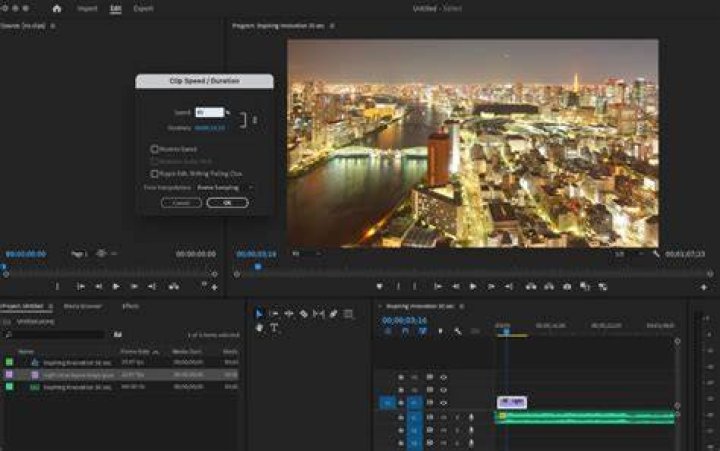Step forward one frame in the Program monitor
720x451 pixels.
coord(491,287)
